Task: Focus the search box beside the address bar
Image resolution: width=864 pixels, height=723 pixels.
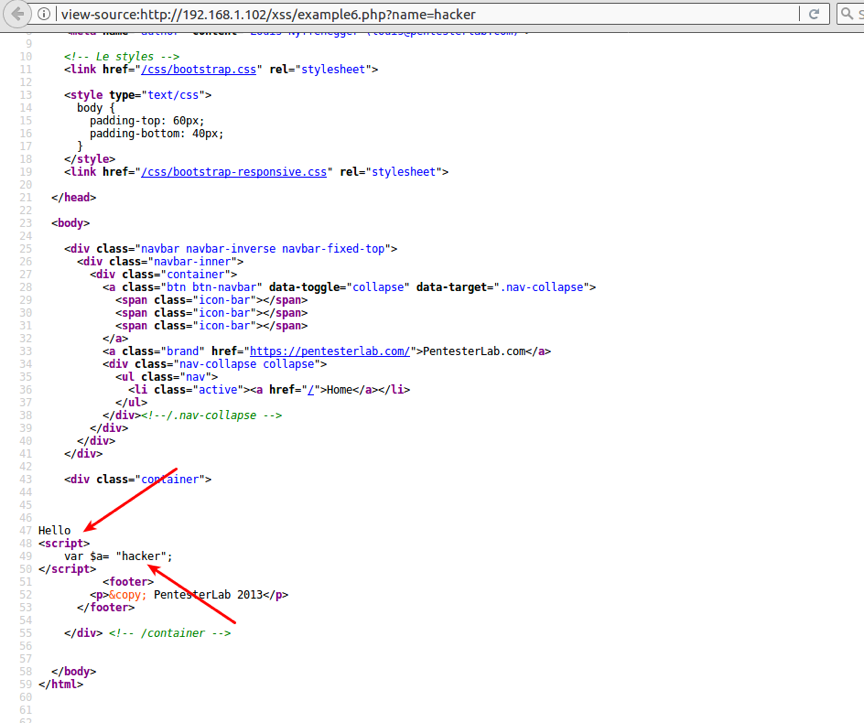Action: pos(855,14)
